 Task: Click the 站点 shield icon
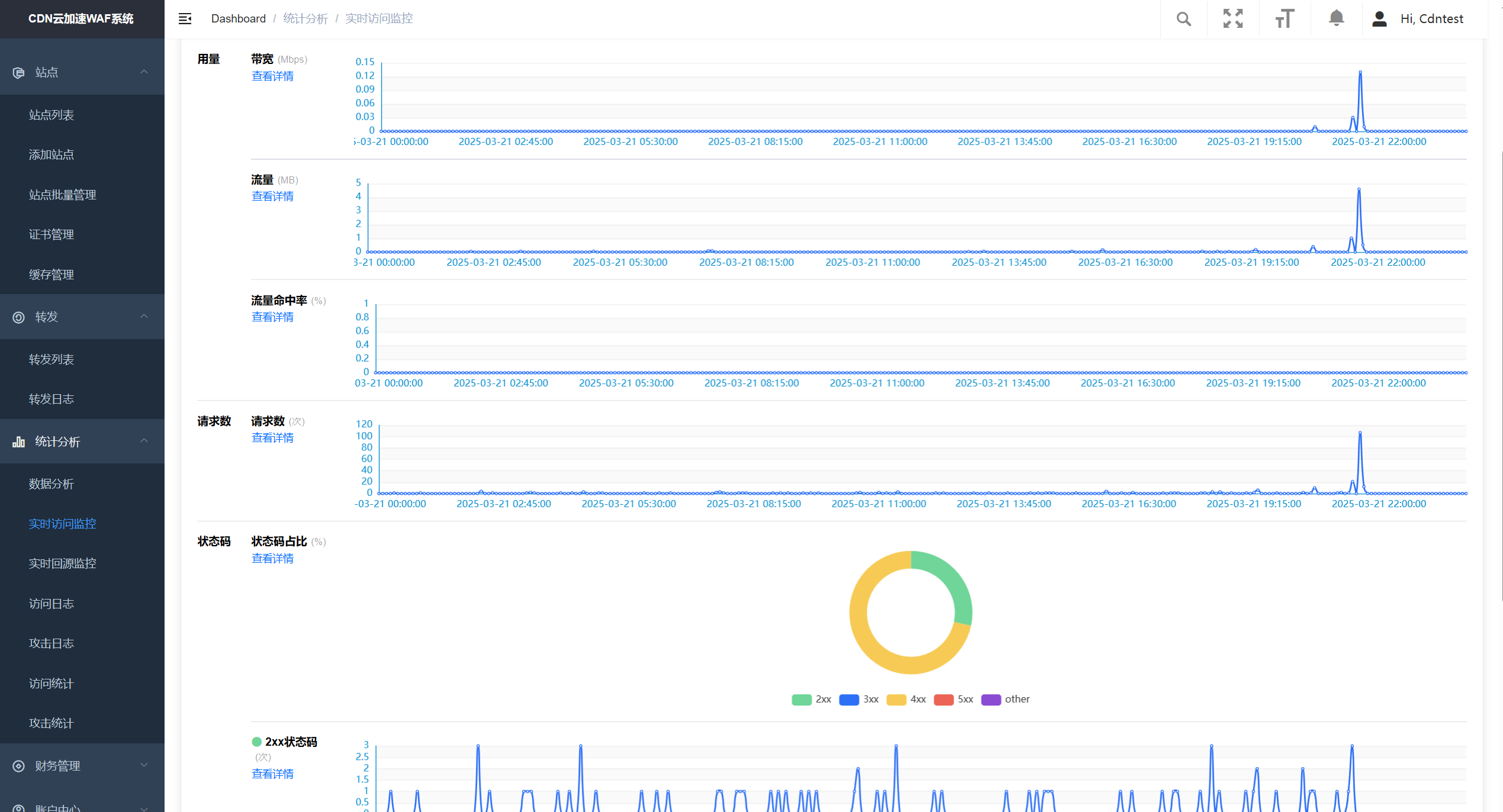19,73
